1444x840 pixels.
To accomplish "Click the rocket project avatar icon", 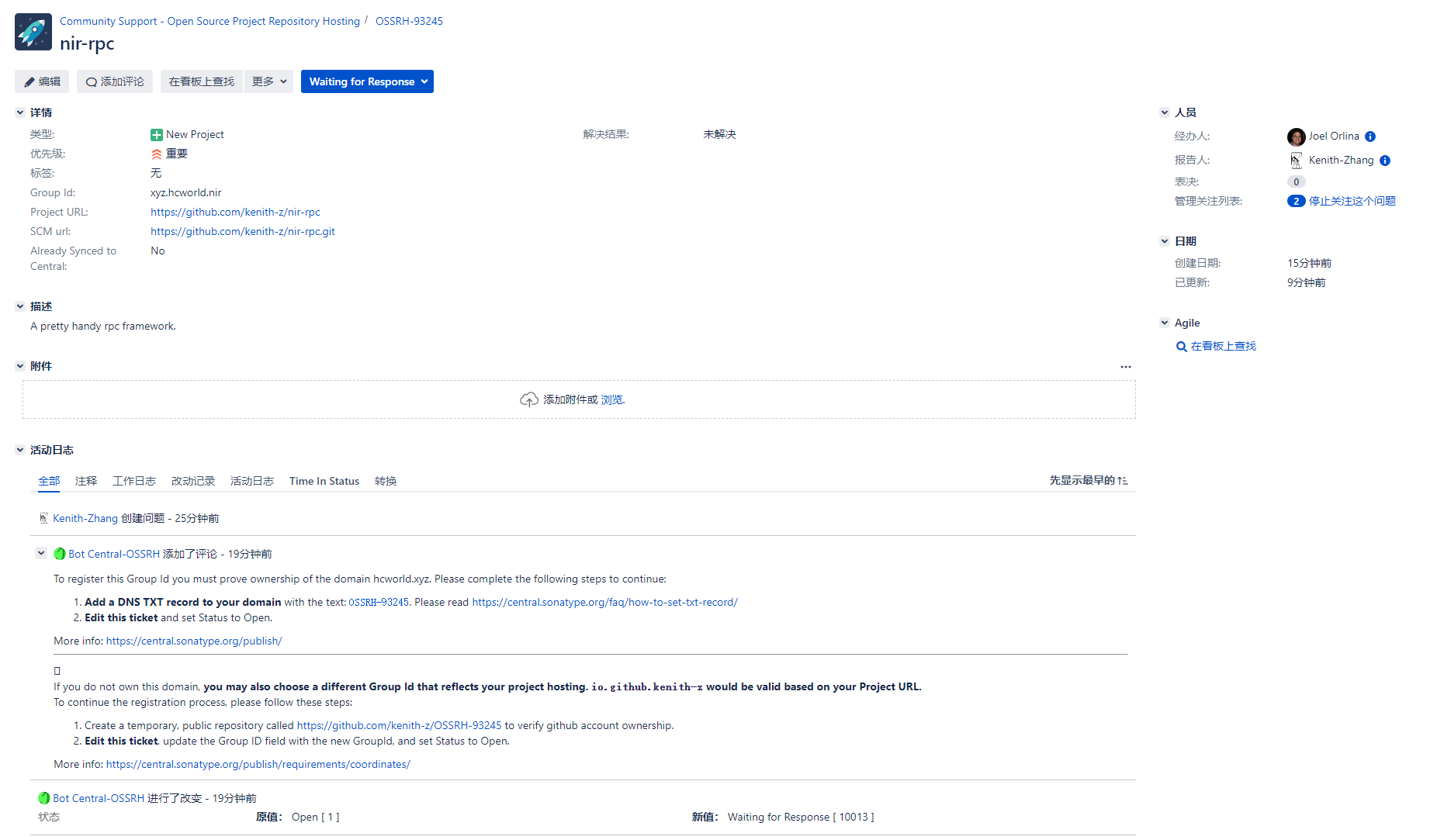I will pos(33,32).
